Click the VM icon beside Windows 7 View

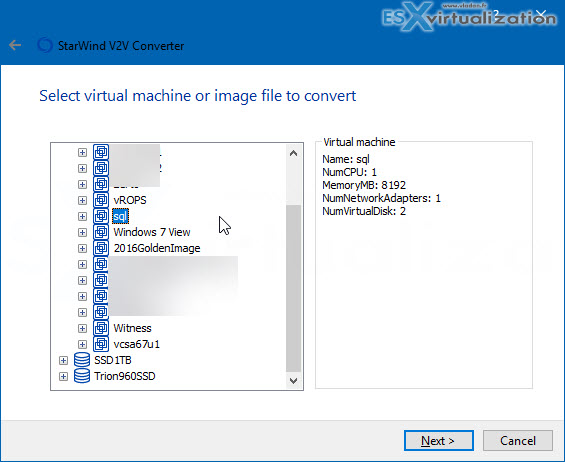coord(101,232)
